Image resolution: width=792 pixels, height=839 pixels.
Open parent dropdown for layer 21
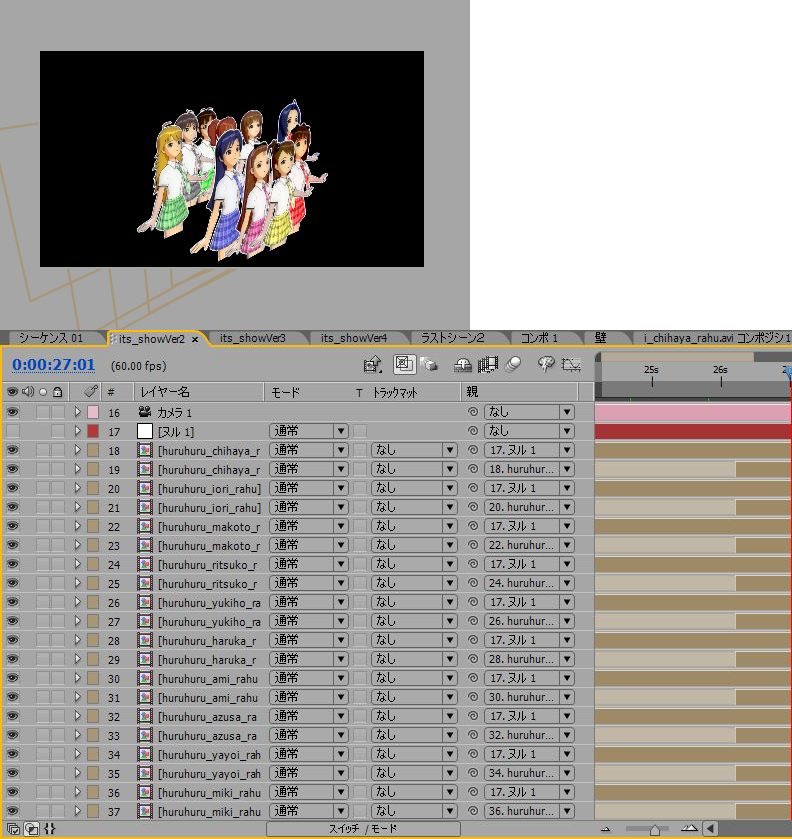529,507
